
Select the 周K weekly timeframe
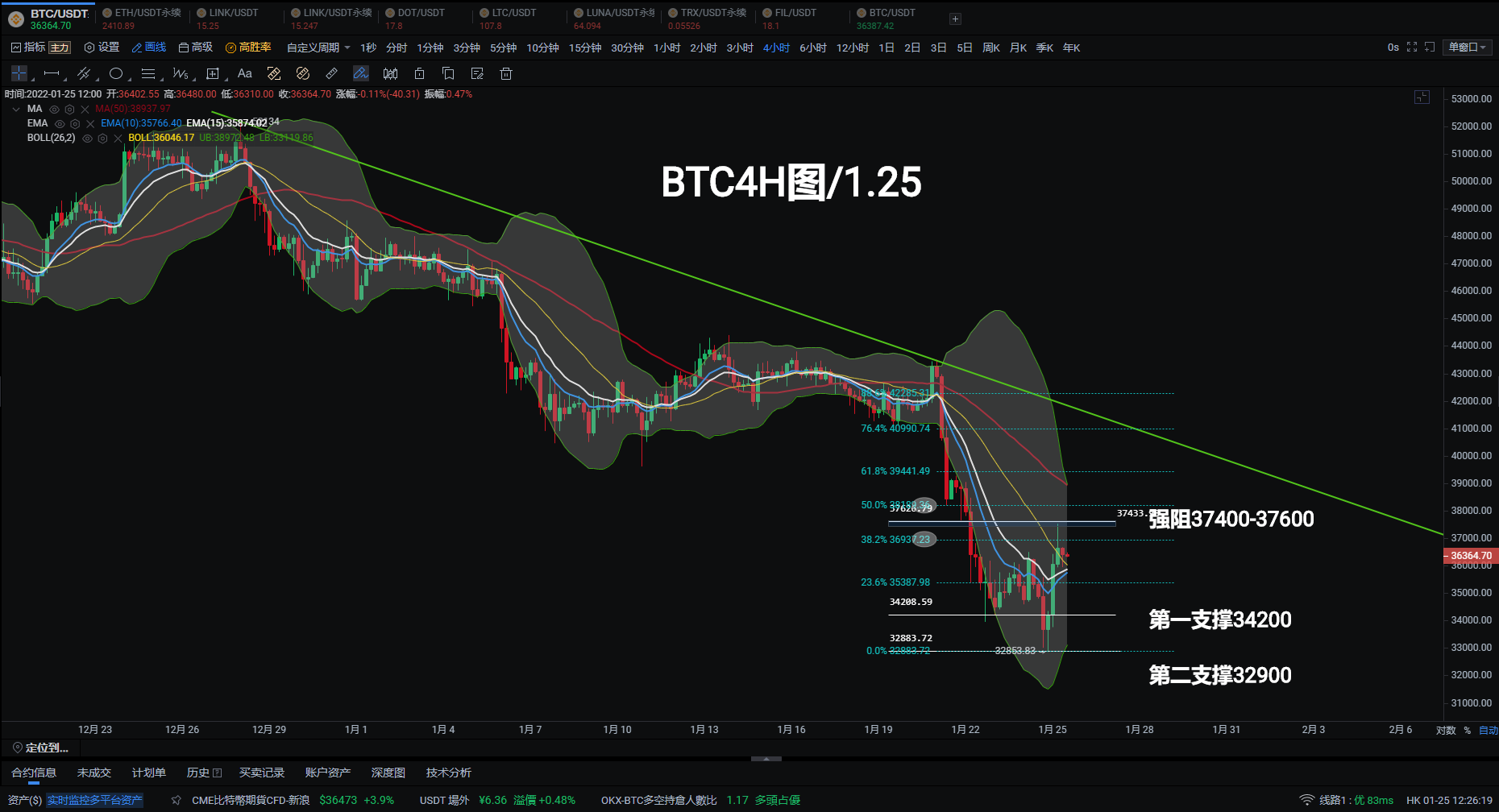coord(991,48)
